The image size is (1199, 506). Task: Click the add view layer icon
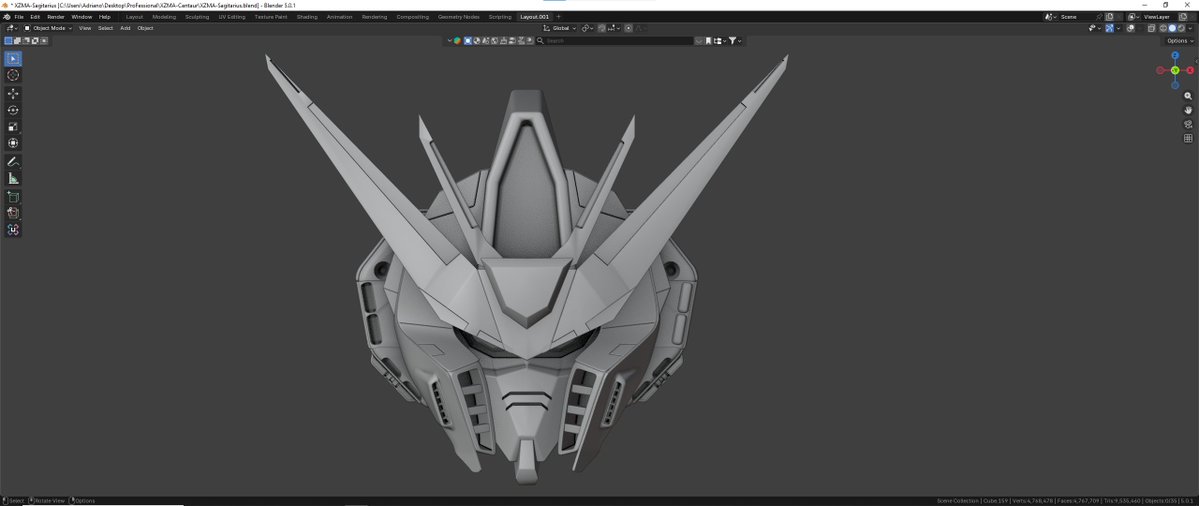(x=1183, y=17)
